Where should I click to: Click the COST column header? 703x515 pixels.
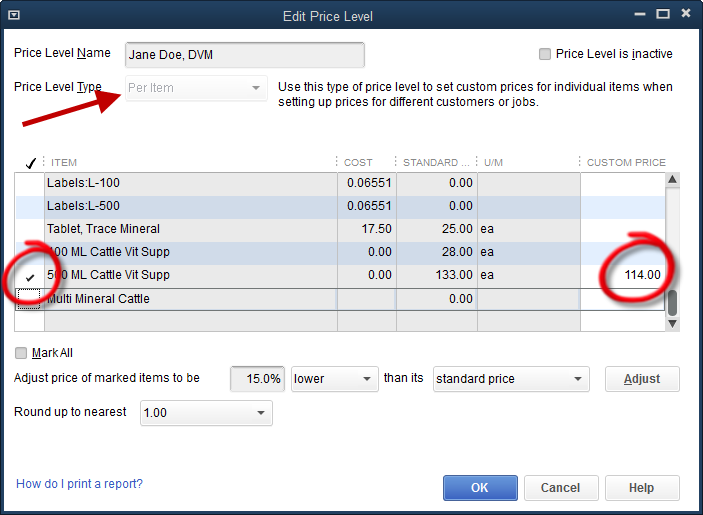(x=358, y=163)
